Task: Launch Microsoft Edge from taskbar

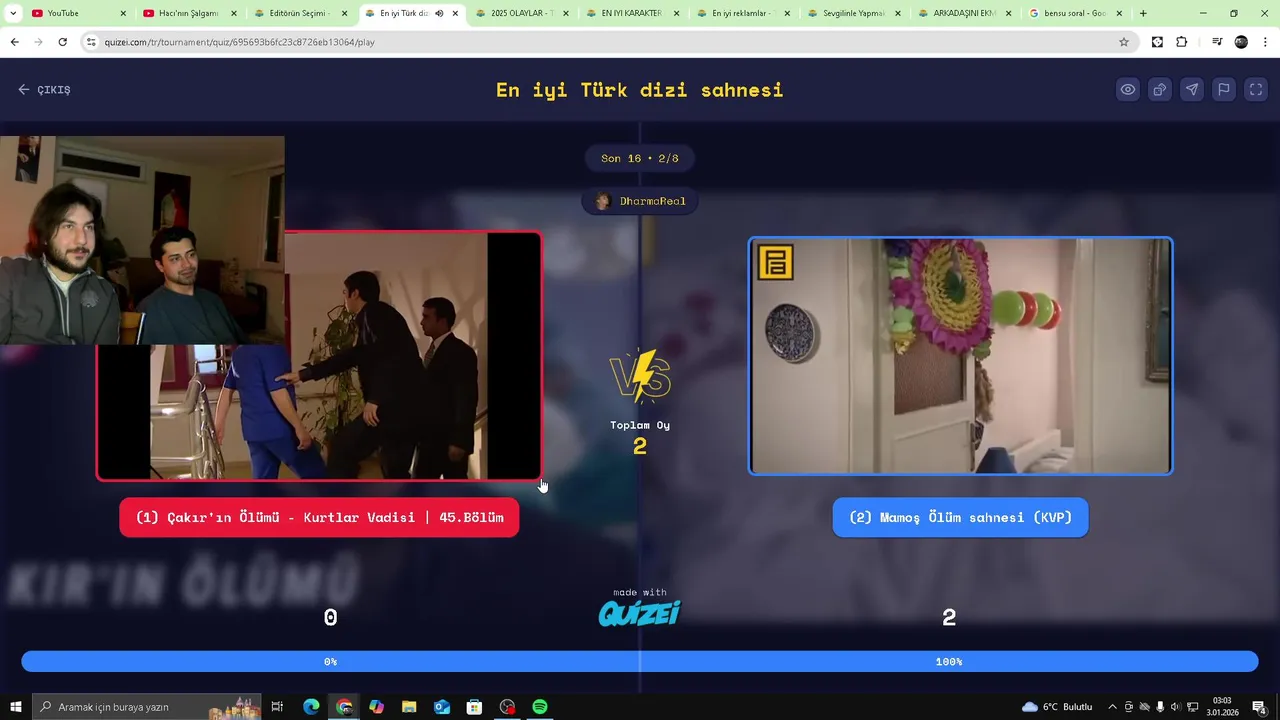Action: click(311, 707)
